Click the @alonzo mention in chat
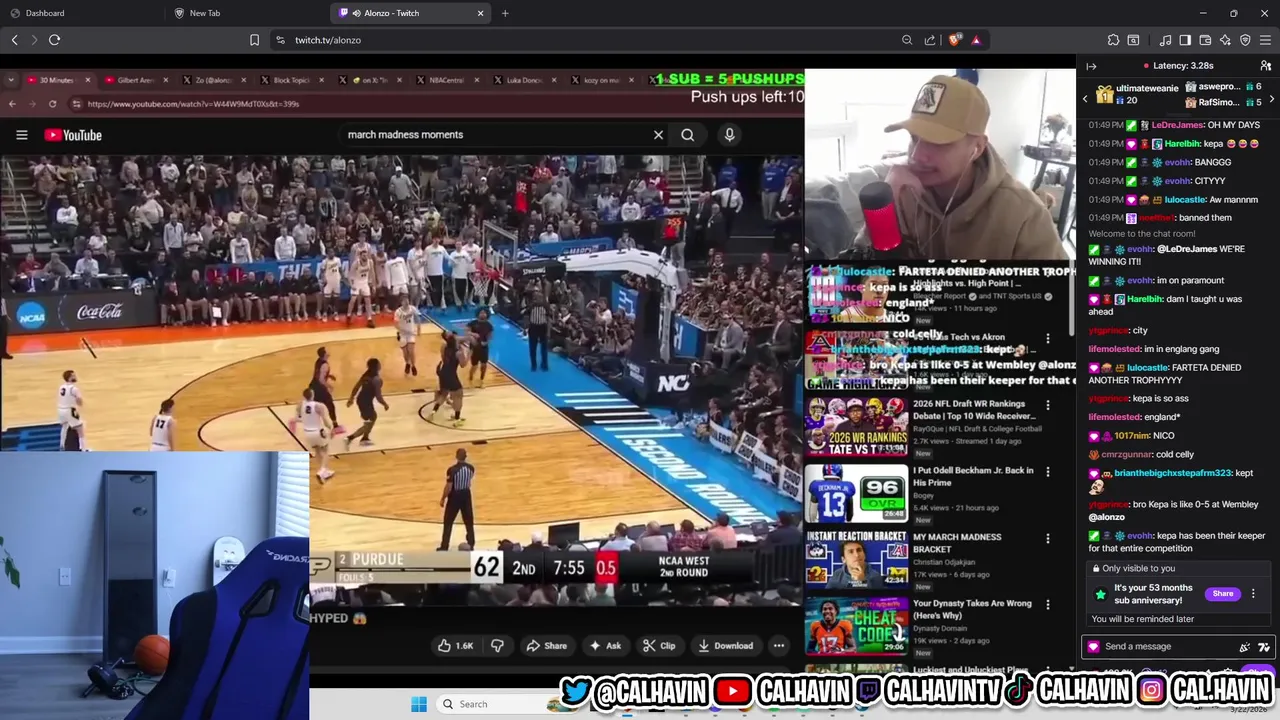 [x=1106, y=517]
